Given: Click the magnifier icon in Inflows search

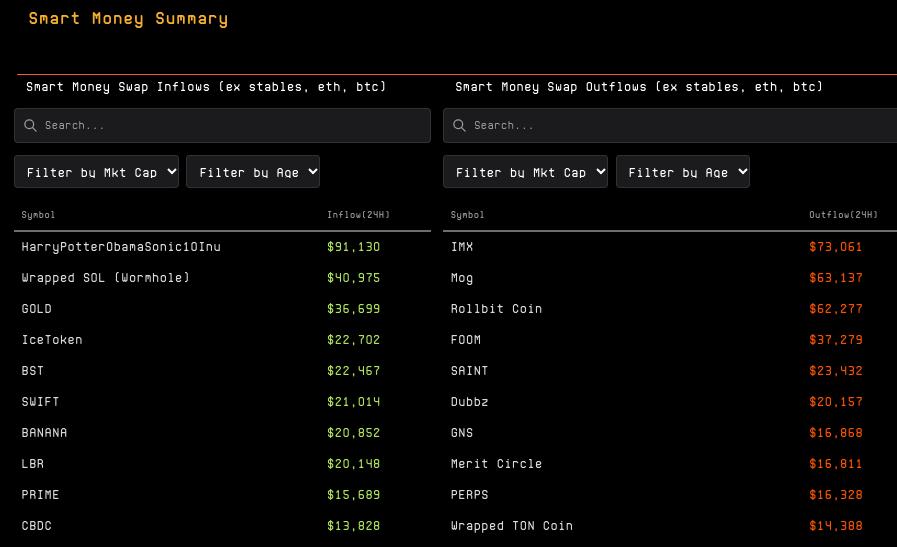Looking at the screenshot, I should [x=30, y=126].
